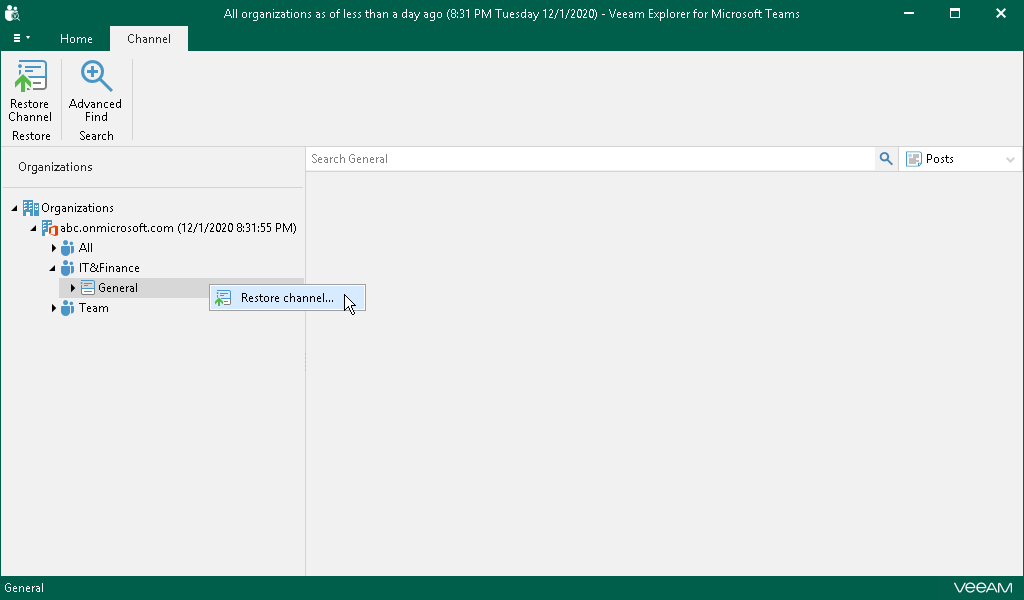Switch to the Home ribbon tab
Viewport: 1024px width, 600px height.
pyautogui.click(x=76, y=39)
